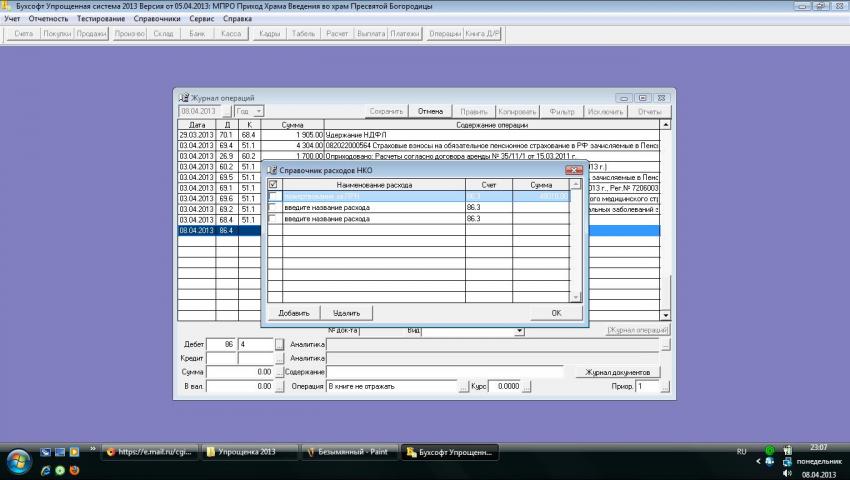Open the e.mail.ru browser taskbar button
The image size is (850, 480).
click(150, 452)
